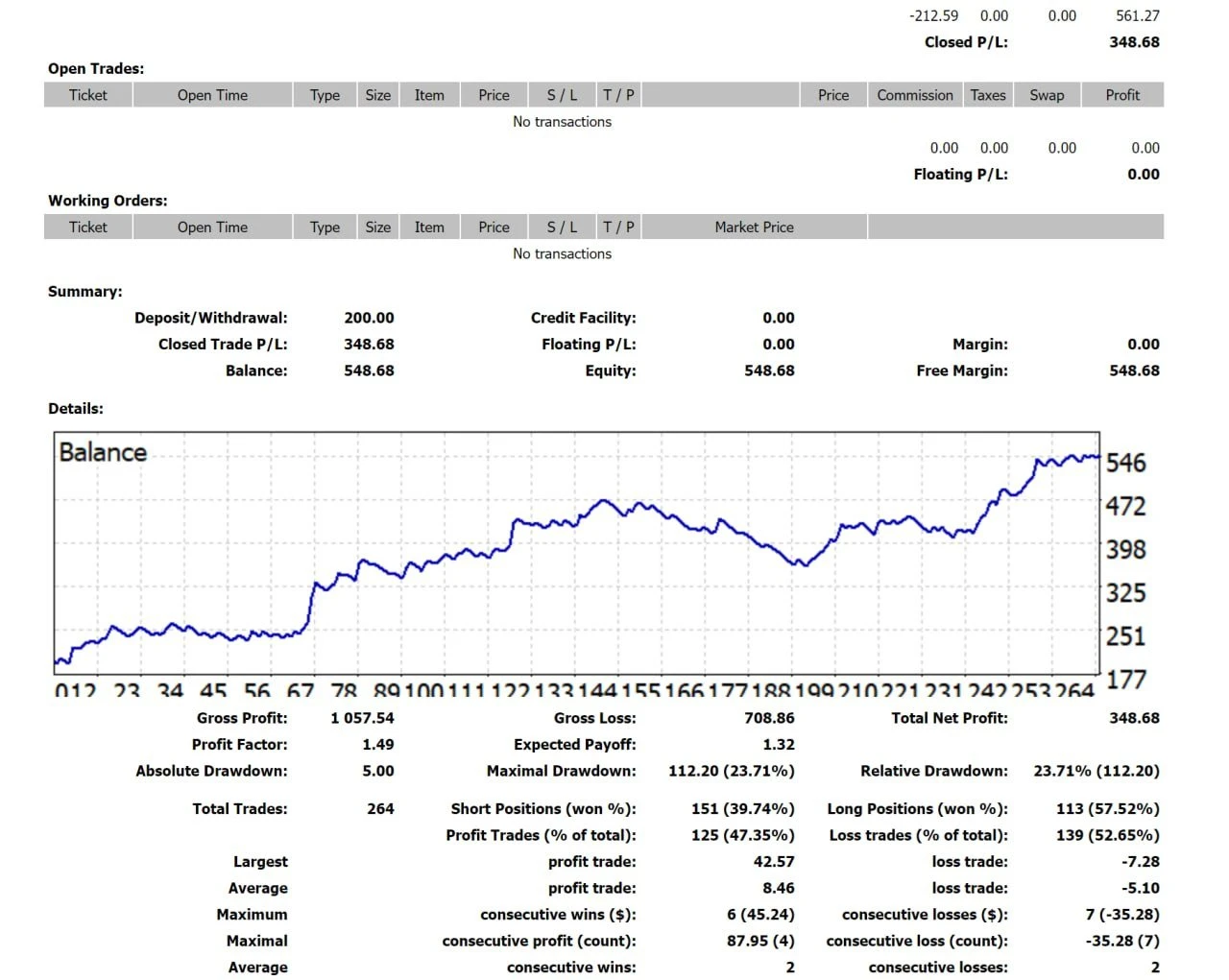This screenshot has height=980, width=1229.
Task: Click the Details section heading
Action: (x=76, y=409)
